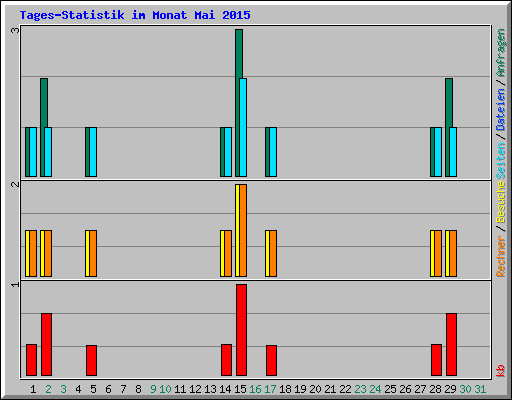Click the cyan bar for day 28
The height and width of the screenshot is (400, 512).
pos(438,152)
